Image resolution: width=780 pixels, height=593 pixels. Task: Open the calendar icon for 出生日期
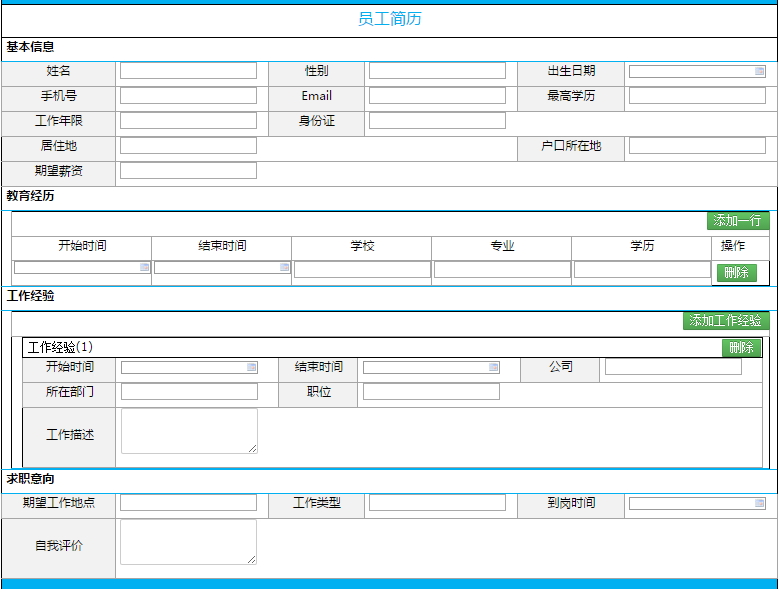[x=760, y=71]
